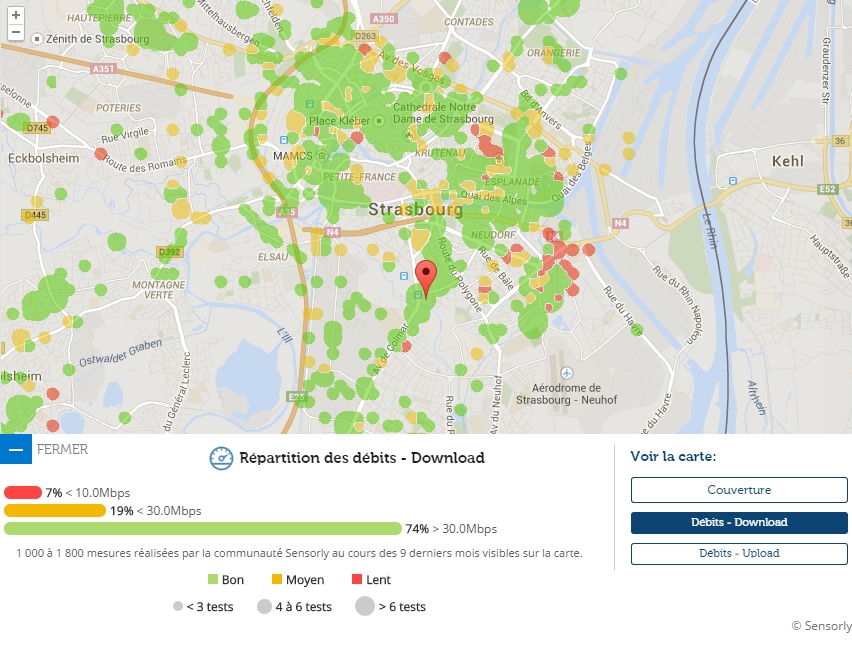
Task: Collapse the panel with blue minus button
Action: (x=16, y=449)
